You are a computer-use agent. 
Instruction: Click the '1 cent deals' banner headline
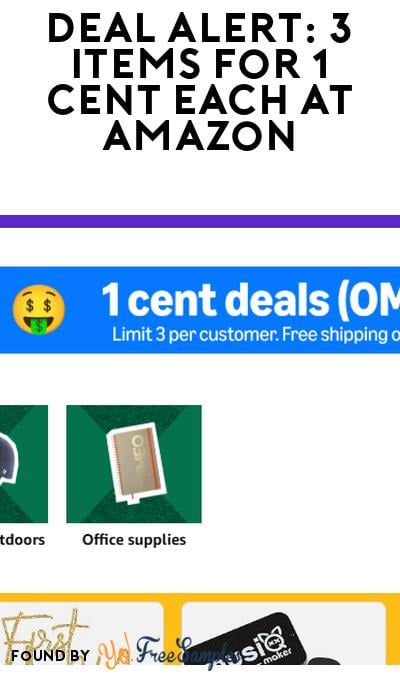[x=251, y=300]
